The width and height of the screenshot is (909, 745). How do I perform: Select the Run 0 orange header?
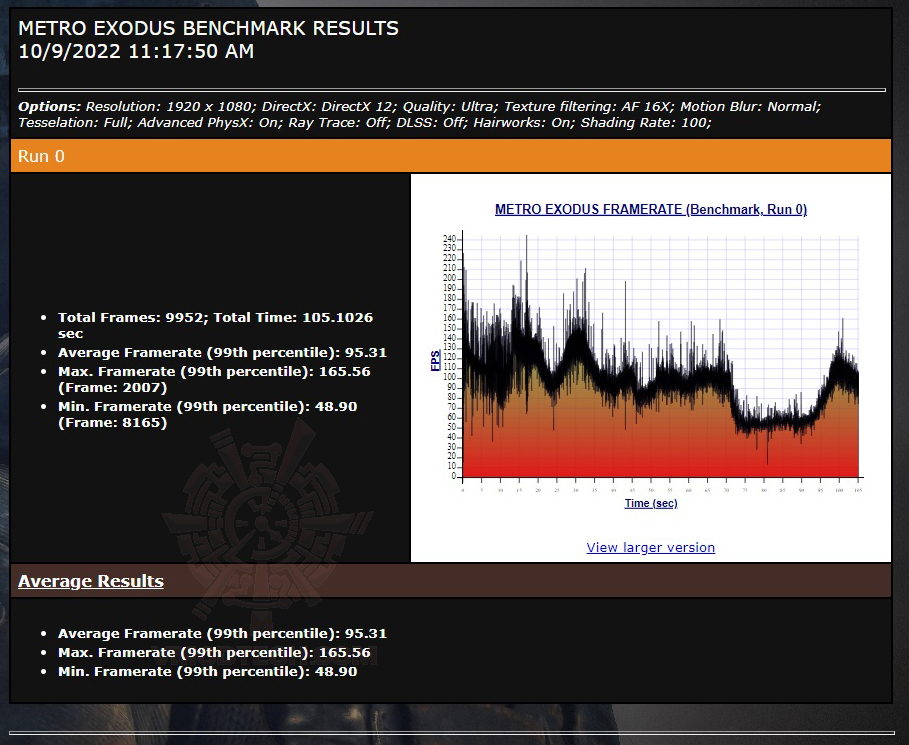(450, 156)
